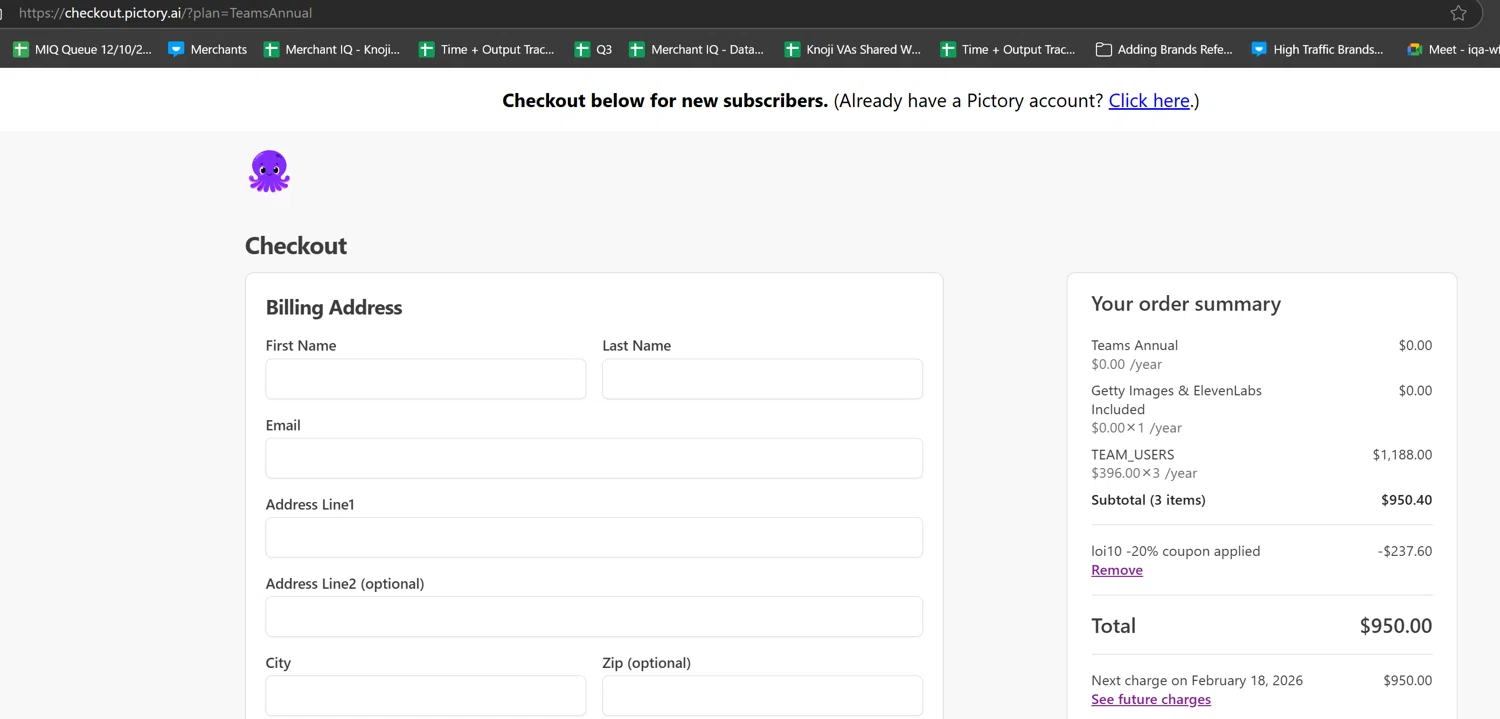Click the 'Total' label
This screenshot has width=1500, height=719.
tap(1113, 626)
